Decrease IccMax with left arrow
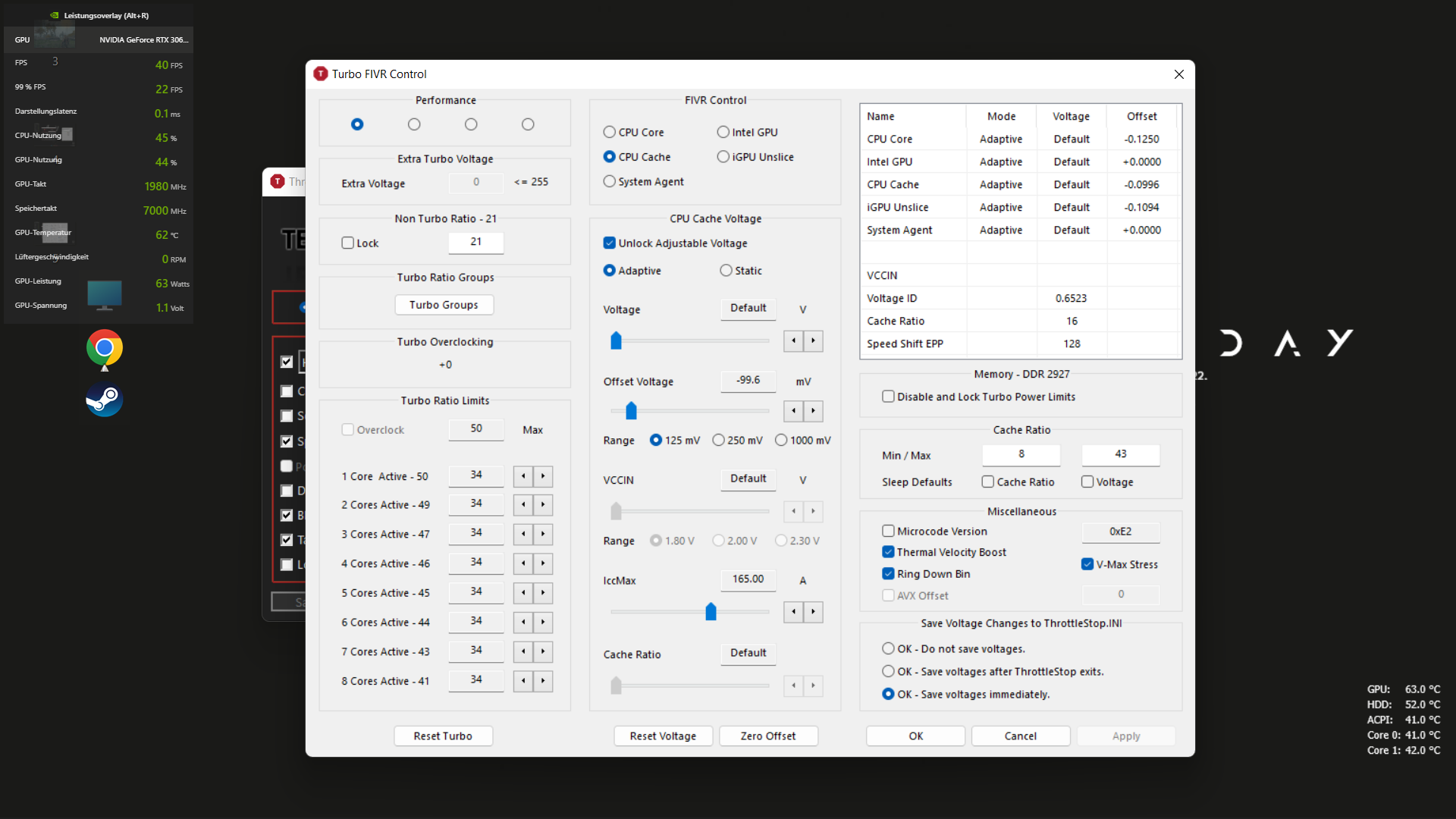The width and height of the screenshot is (1456, 819). (793, 611)
